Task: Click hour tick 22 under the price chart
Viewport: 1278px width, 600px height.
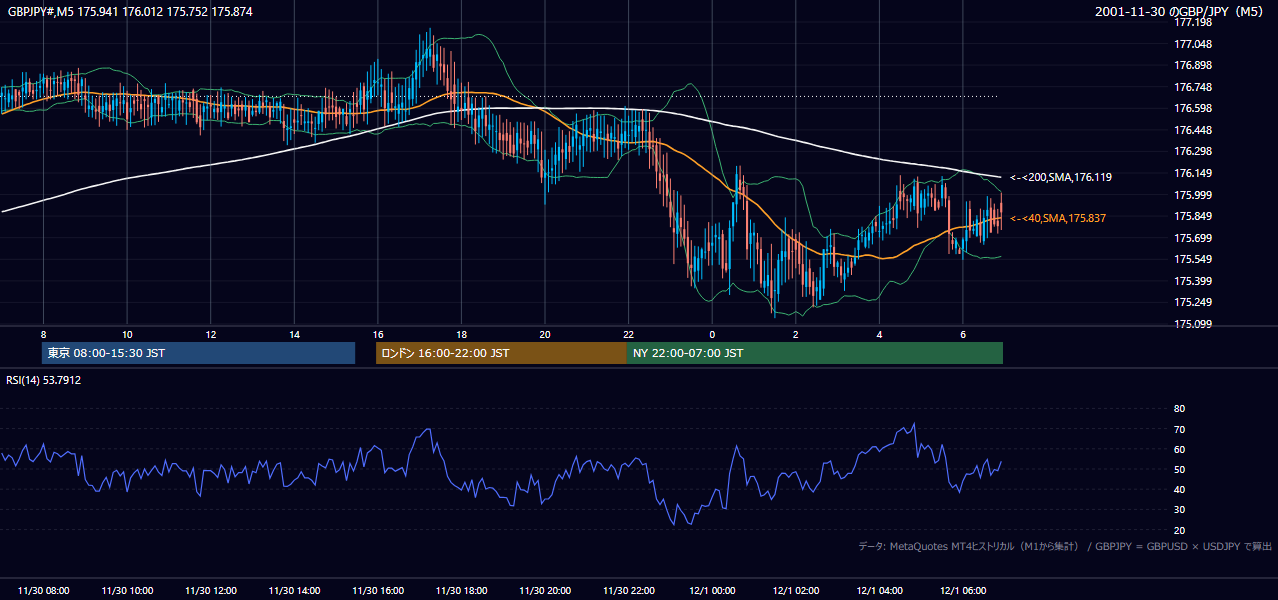Action: [x=628, y=334]
